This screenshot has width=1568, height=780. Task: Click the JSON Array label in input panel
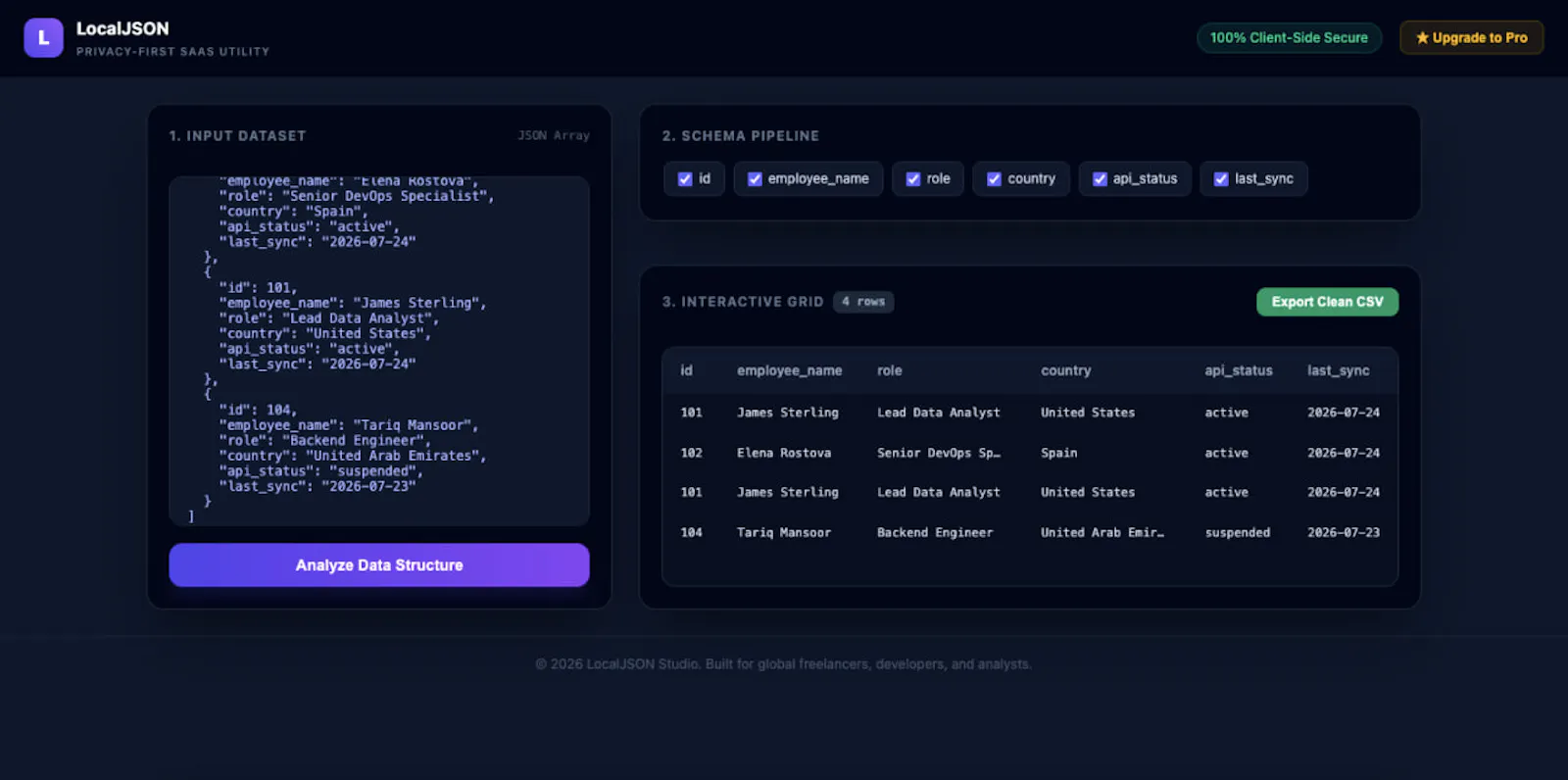point(554,135)
